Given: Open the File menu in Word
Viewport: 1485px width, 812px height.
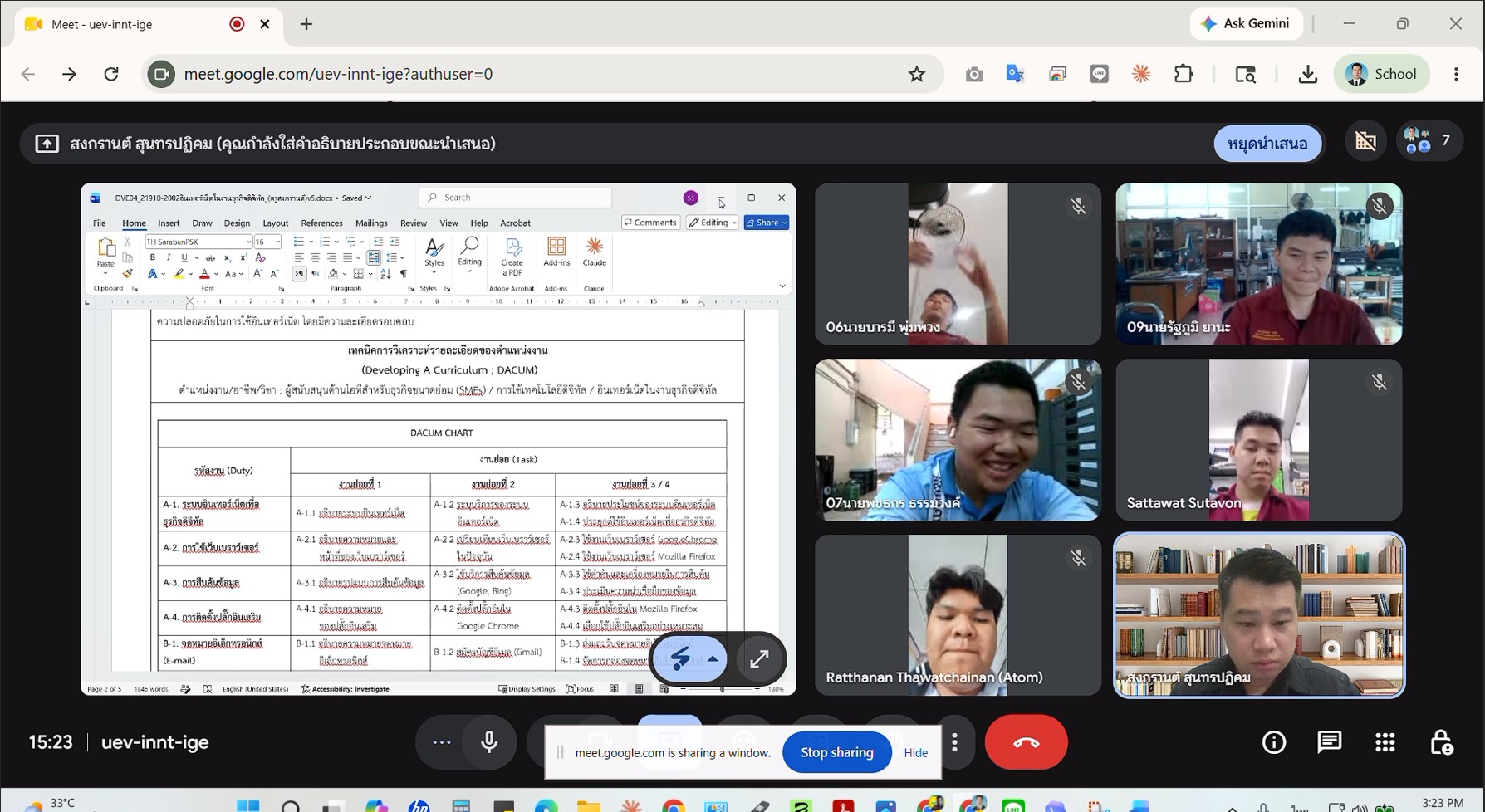Looking at the screenshot, I should click(100, 223).
